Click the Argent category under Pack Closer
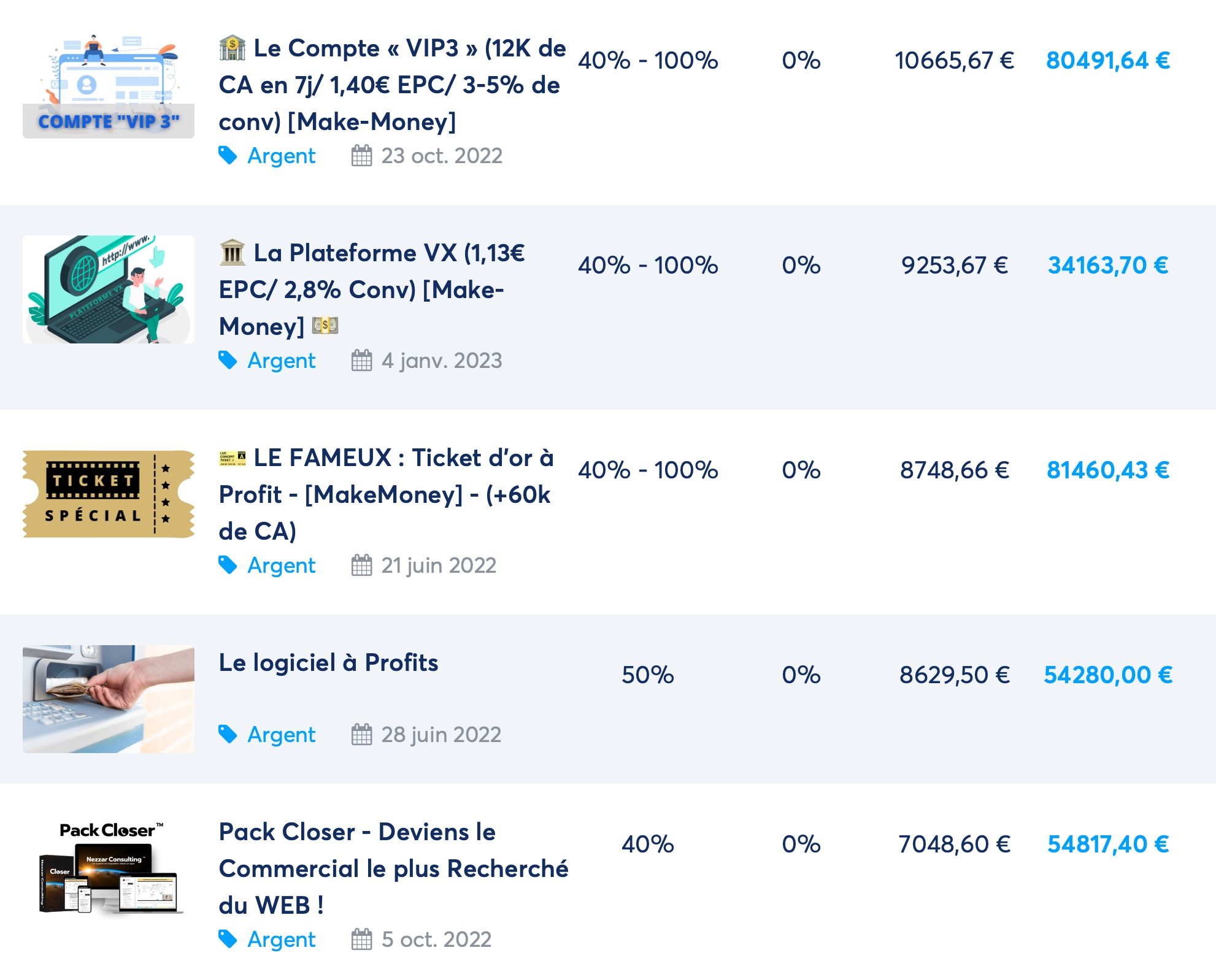 click(281, 939)
